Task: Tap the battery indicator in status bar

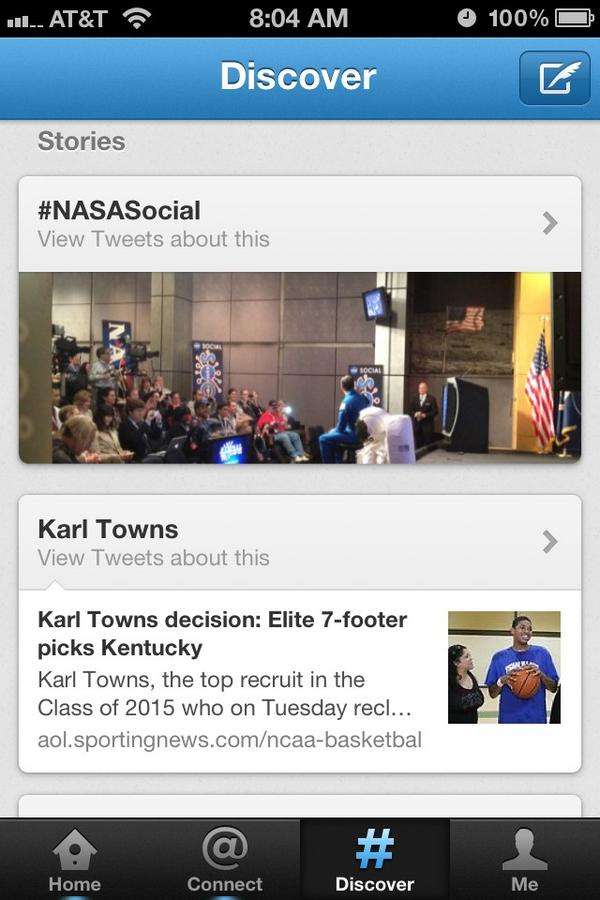Action: click(x=574, y=18)
